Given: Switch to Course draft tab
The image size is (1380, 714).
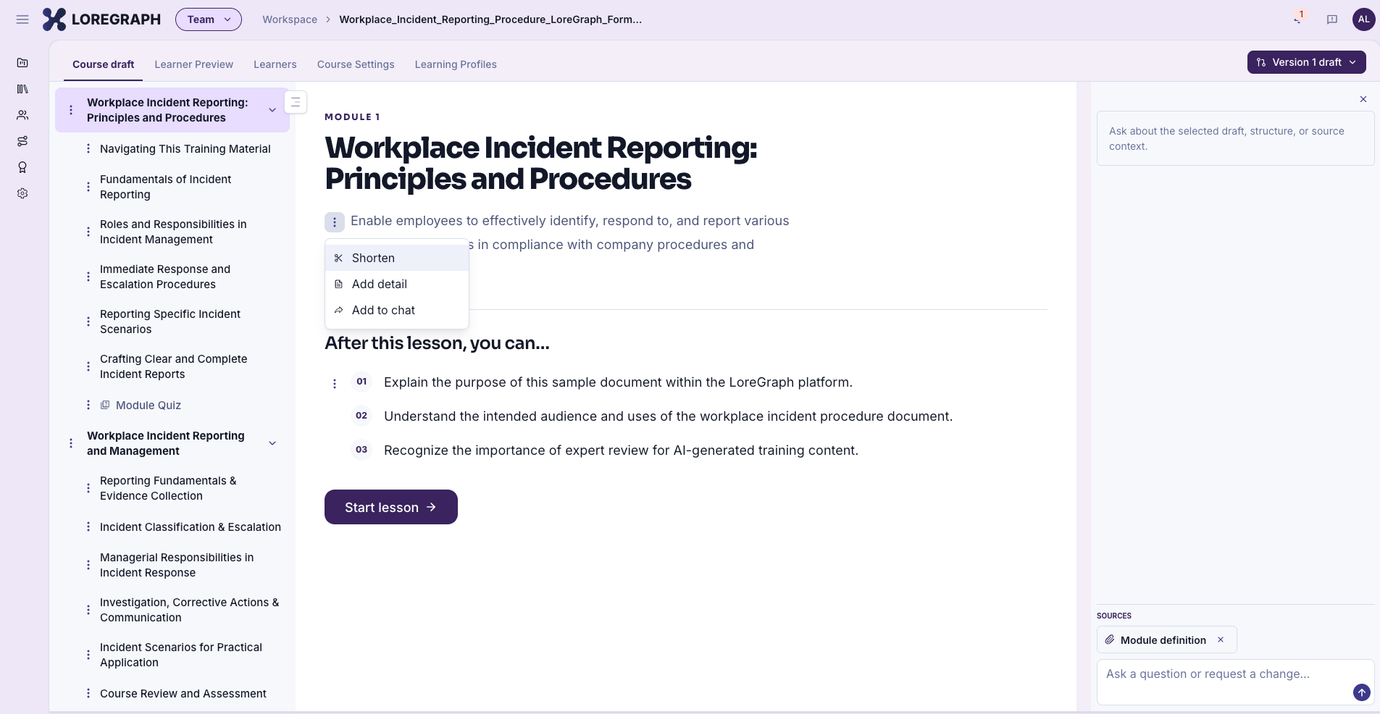Looking at the screenshot, I should point(103,64).
